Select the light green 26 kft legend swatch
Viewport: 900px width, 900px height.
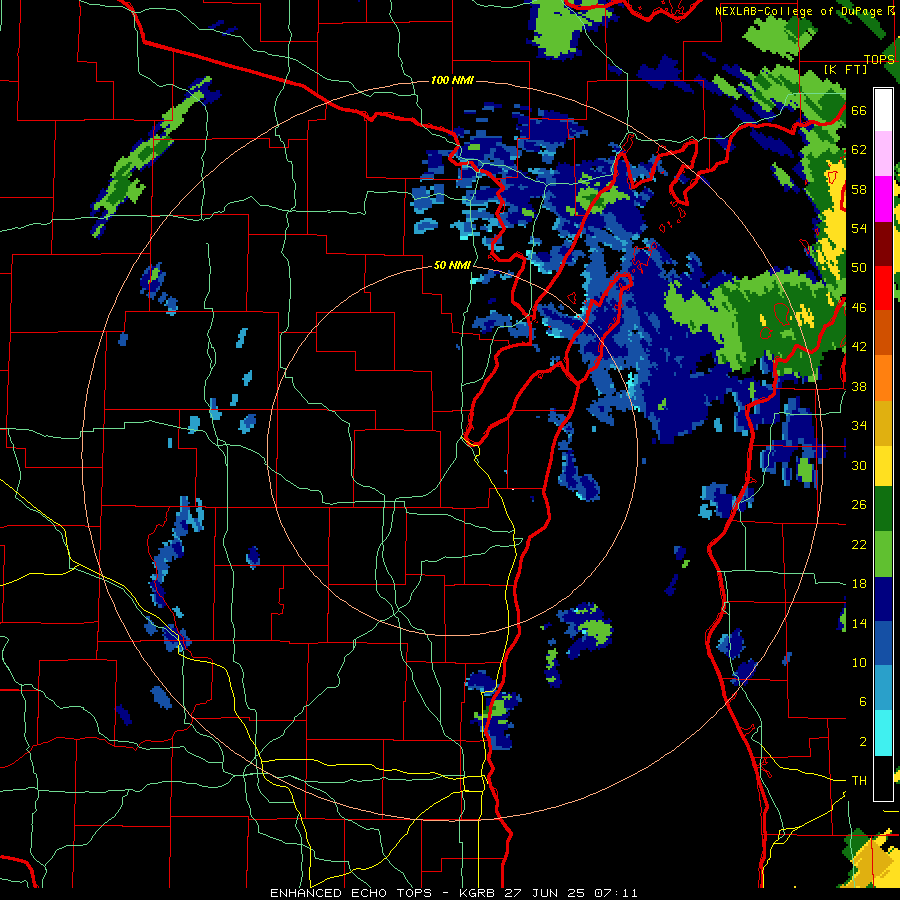click(x=883, y=554)
